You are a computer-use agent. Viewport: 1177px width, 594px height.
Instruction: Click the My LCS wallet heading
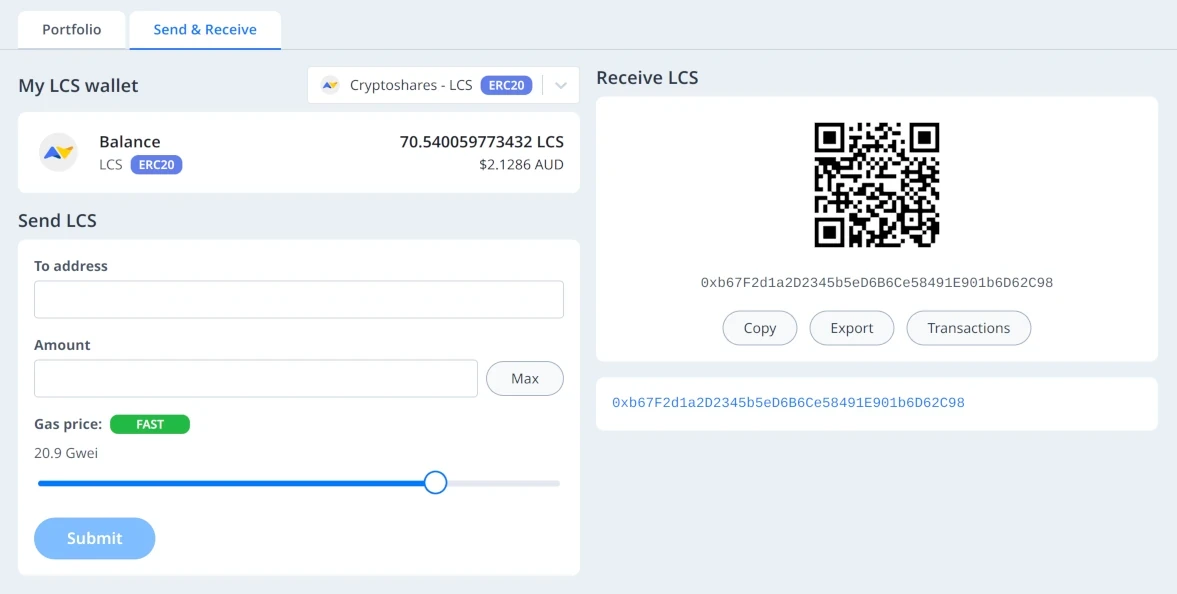click(78, 86)
